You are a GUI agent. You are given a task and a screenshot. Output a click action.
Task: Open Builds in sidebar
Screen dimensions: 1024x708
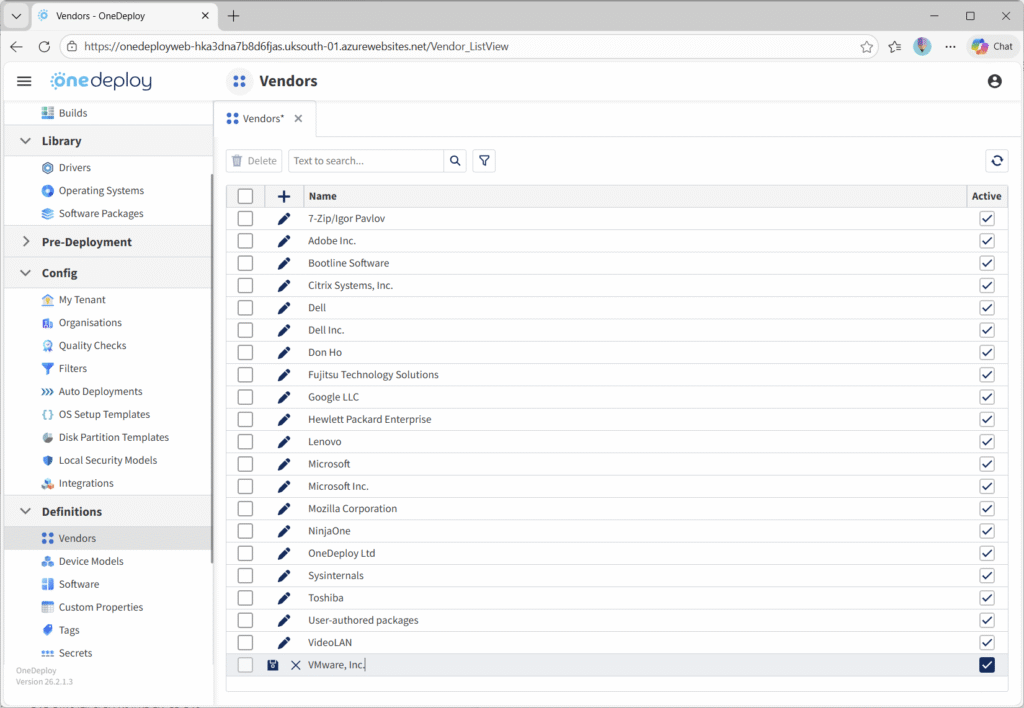point(72,113)
